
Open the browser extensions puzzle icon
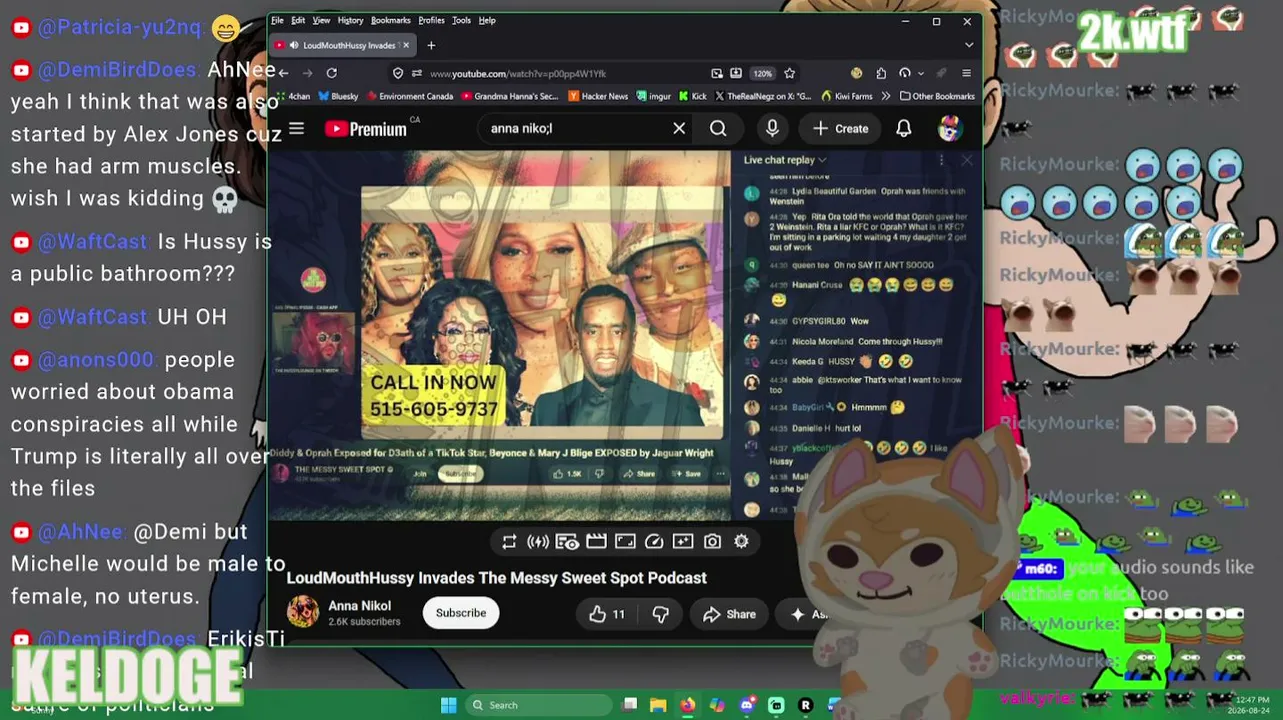coord(881,73)
